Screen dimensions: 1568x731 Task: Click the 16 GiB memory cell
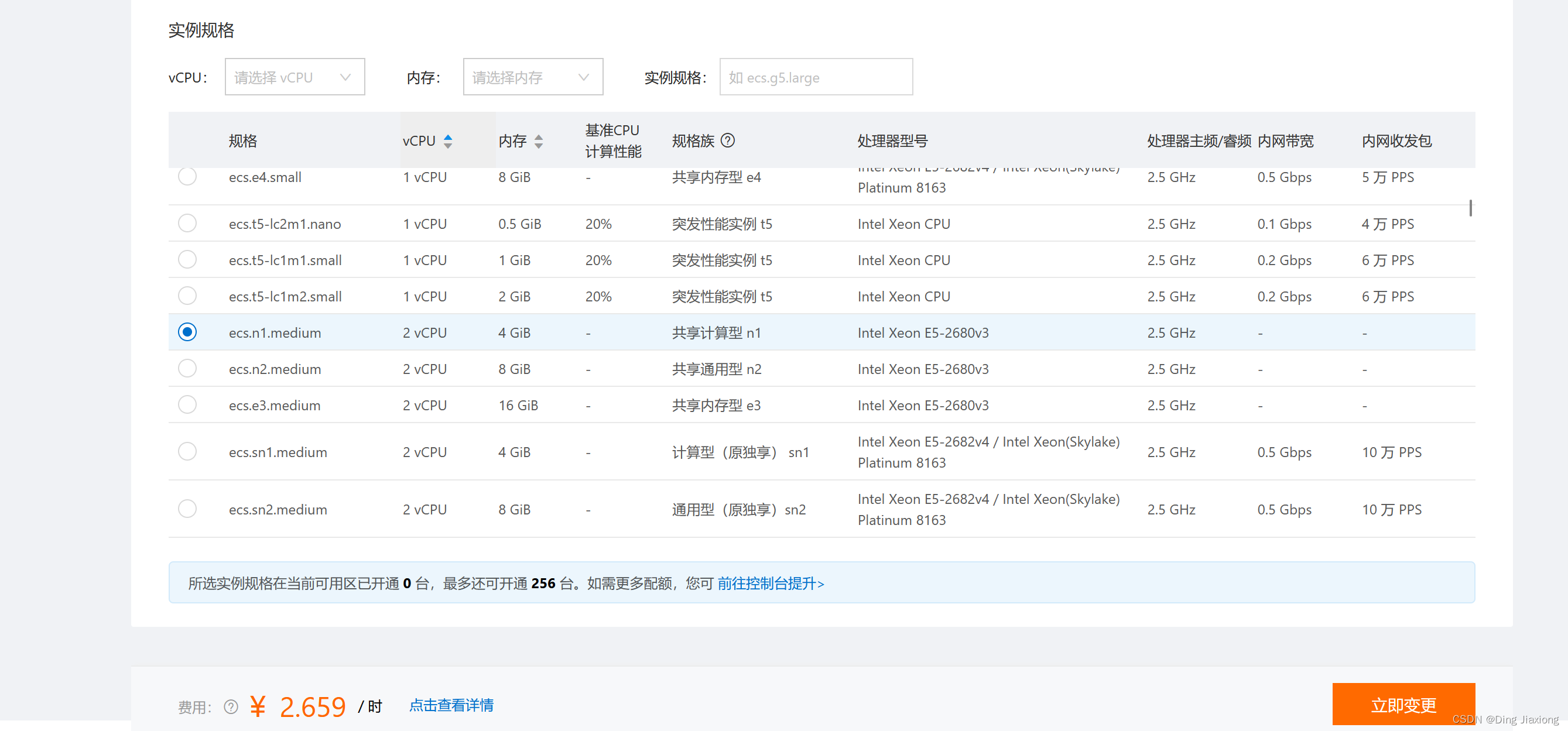[518, 406]
